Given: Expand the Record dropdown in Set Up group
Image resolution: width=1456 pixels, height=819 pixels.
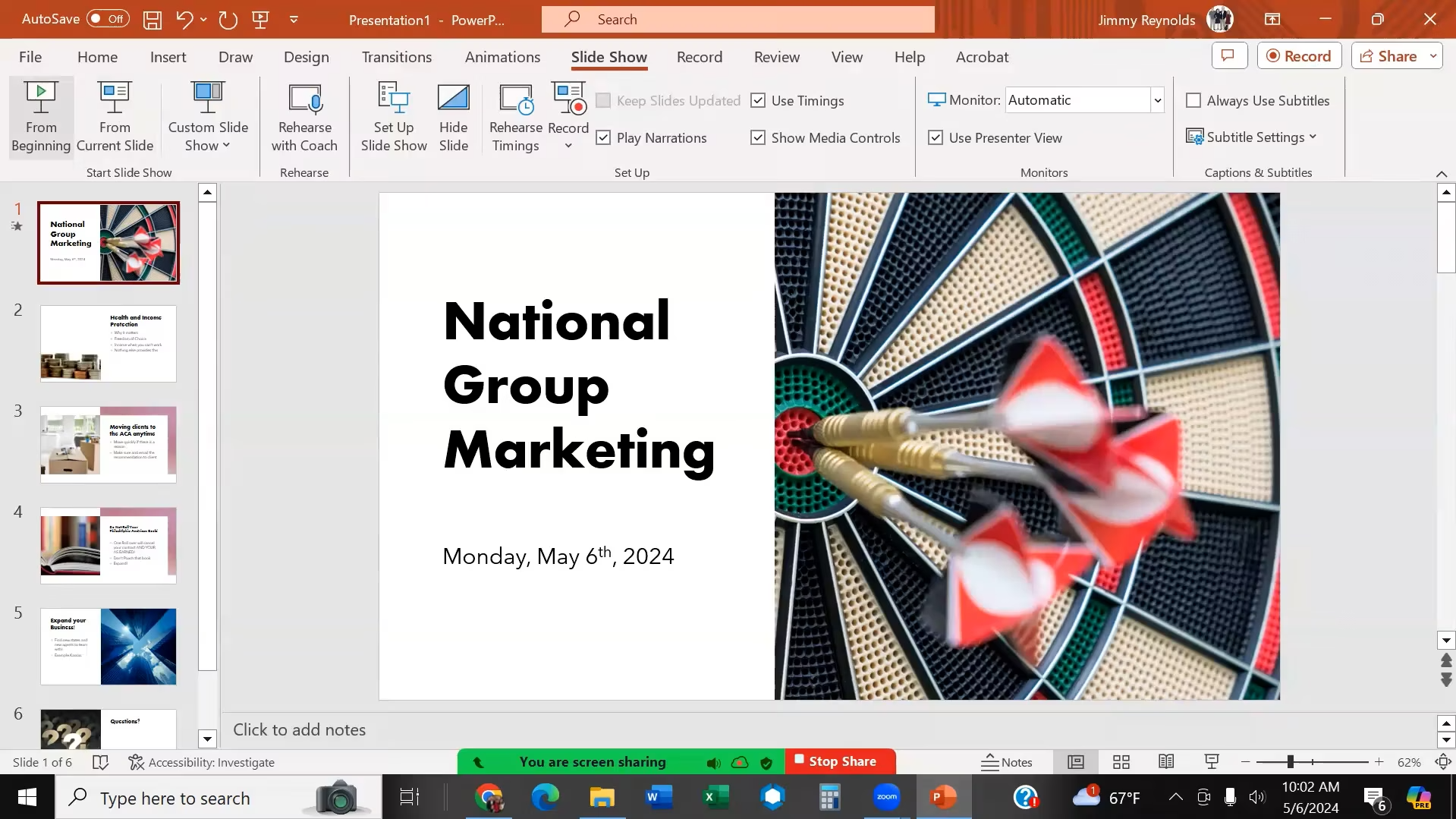Looking at the screenshot, I should point(568,146).
